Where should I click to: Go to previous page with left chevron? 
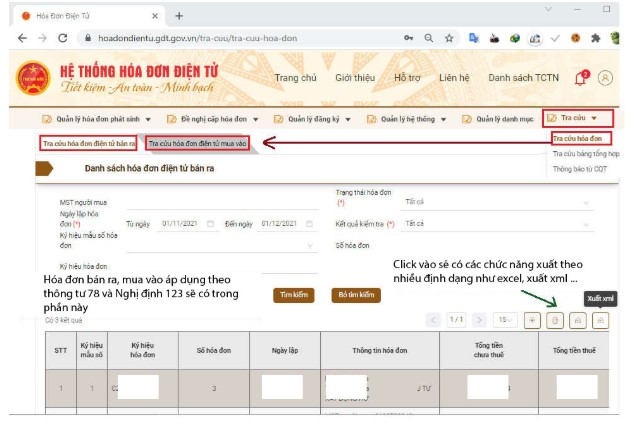pos(433,320)
